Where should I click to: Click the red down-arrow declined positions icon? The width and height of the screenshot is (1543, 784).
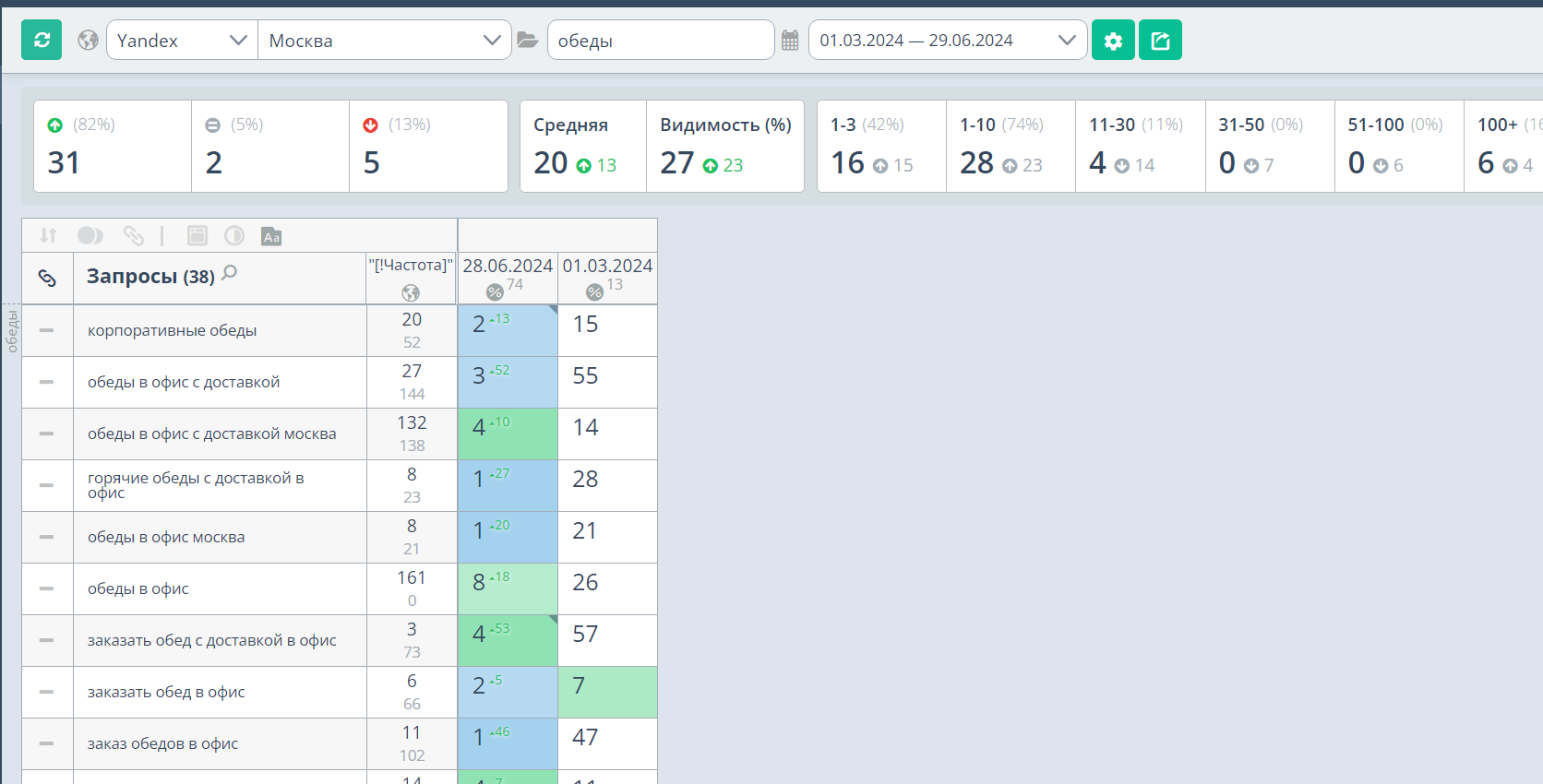click(x=371, y=125)
